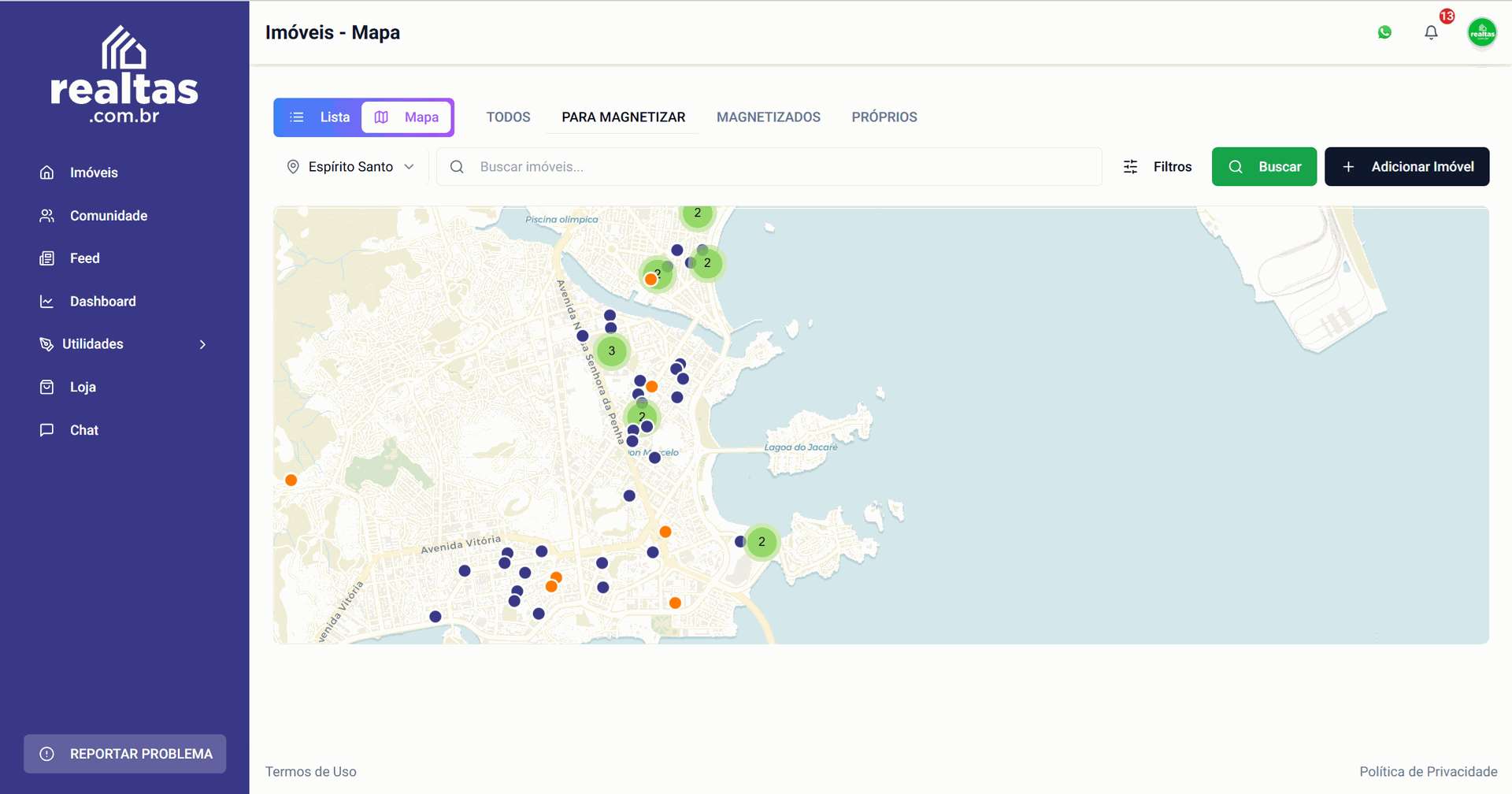Screen dimensions: 1512x794
Task: Open the Filtros filter panel
Action: (1157, 167)
